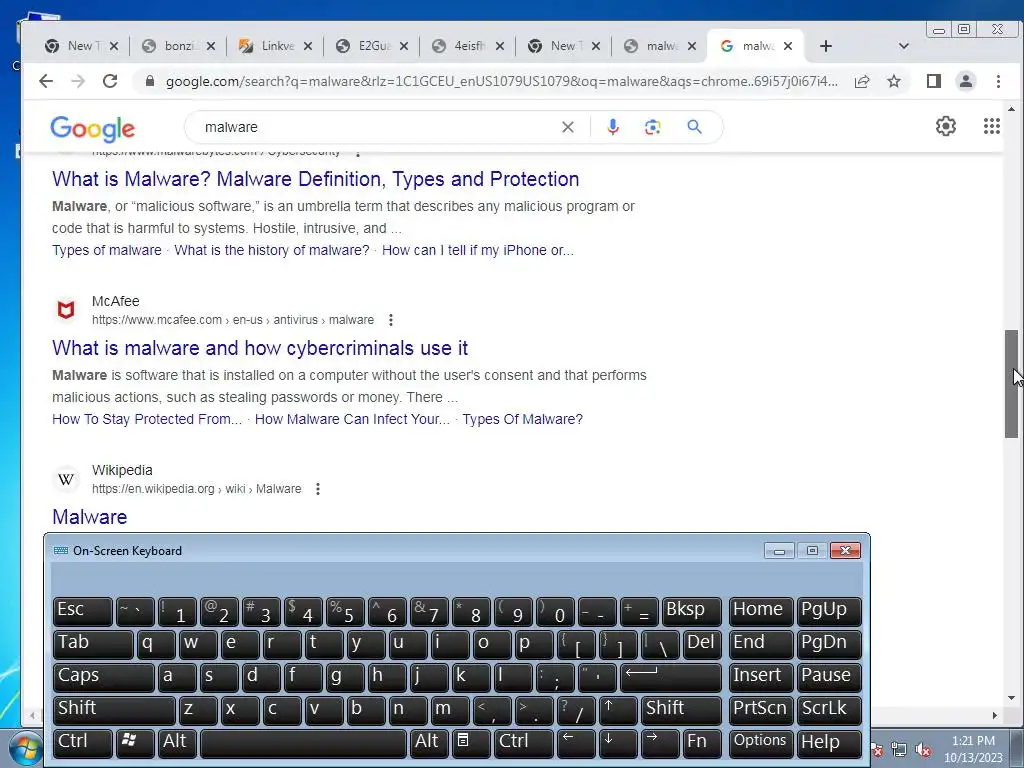Switch to the 4eisfh tab
This screenshot has width=1024, height=768.
pyautogui.click(x=460, y=46)
